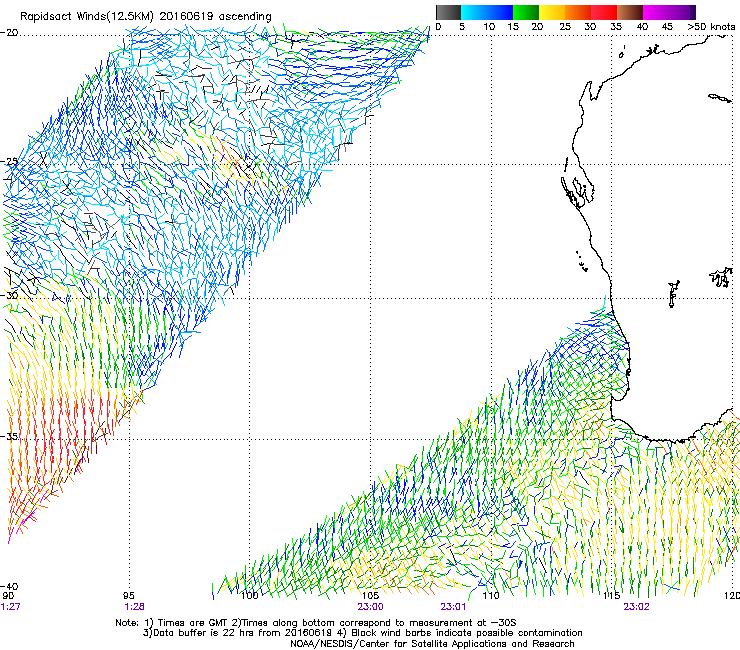Click the '105' longitude axis label
740x650 pixels.
pos(370,596)
